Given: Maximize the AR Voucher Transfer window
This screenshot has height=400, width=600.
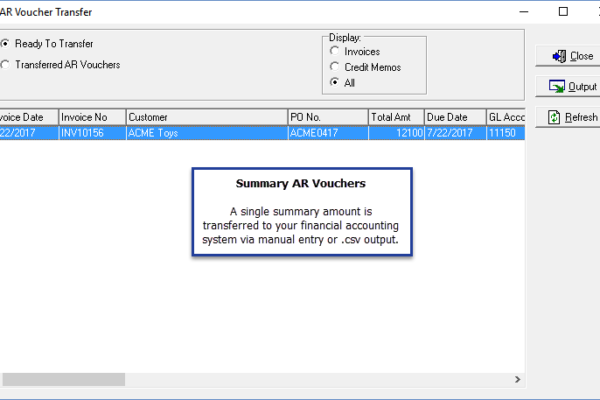Looking at the screenshot, I should (563, 12).
